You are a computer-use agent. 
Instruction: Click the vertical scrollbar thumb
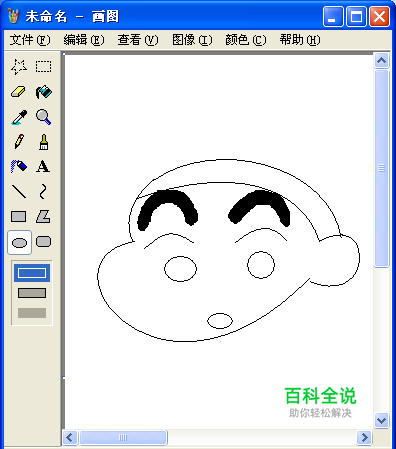coord(382,168)
